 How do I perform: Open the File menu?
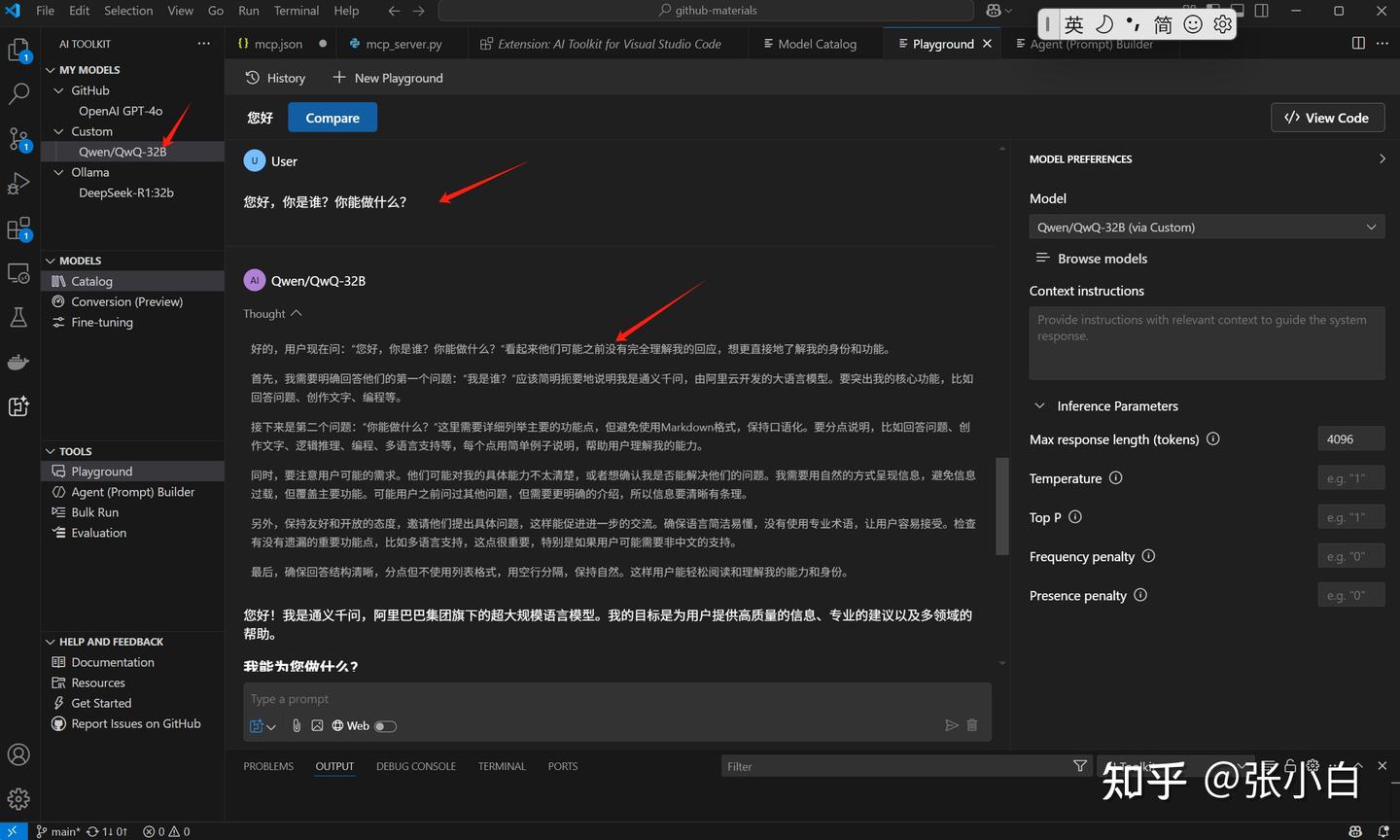click(45, 11)
